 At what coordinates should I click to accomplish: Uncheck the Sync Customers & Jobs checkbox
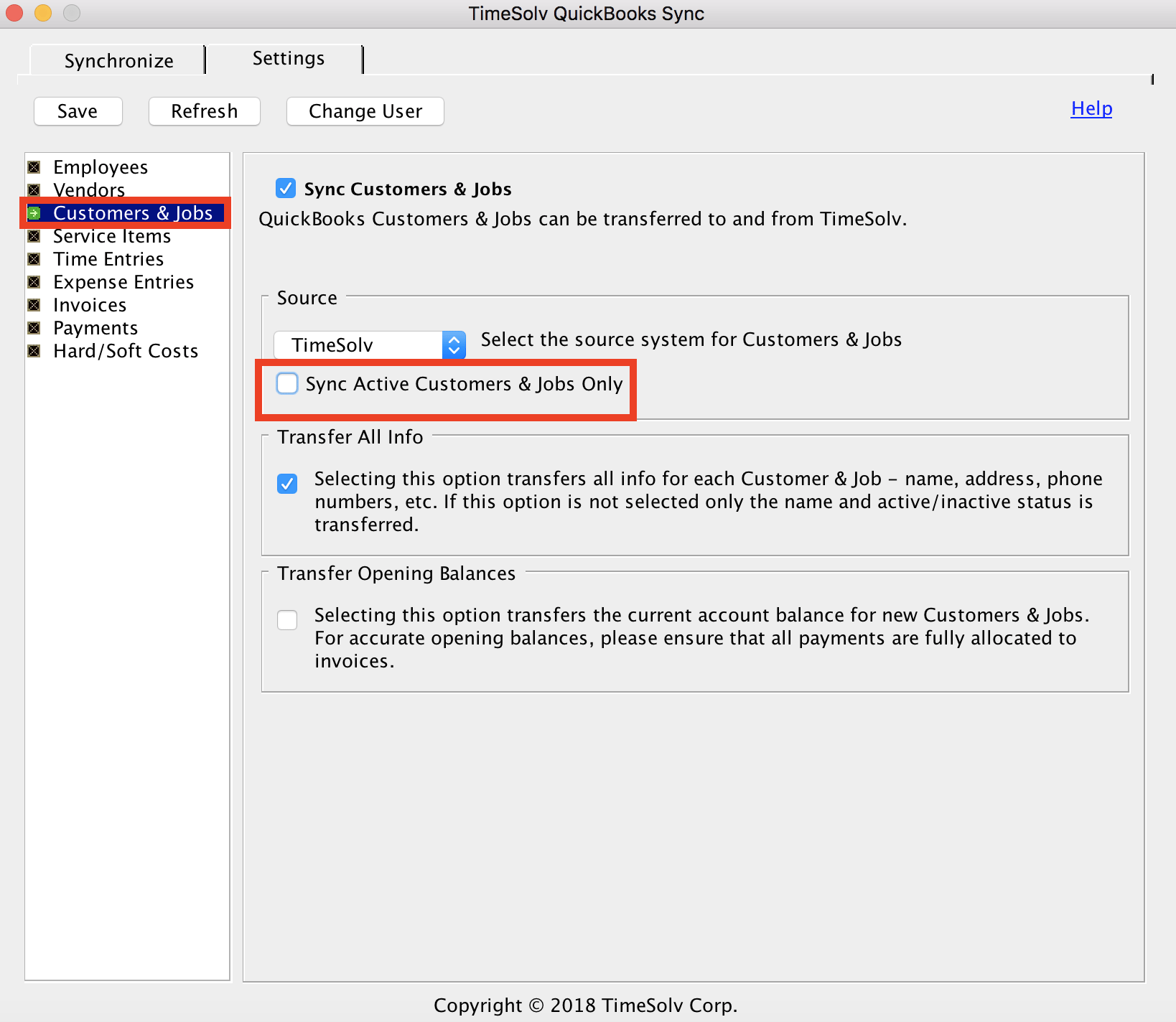(286, 189)
